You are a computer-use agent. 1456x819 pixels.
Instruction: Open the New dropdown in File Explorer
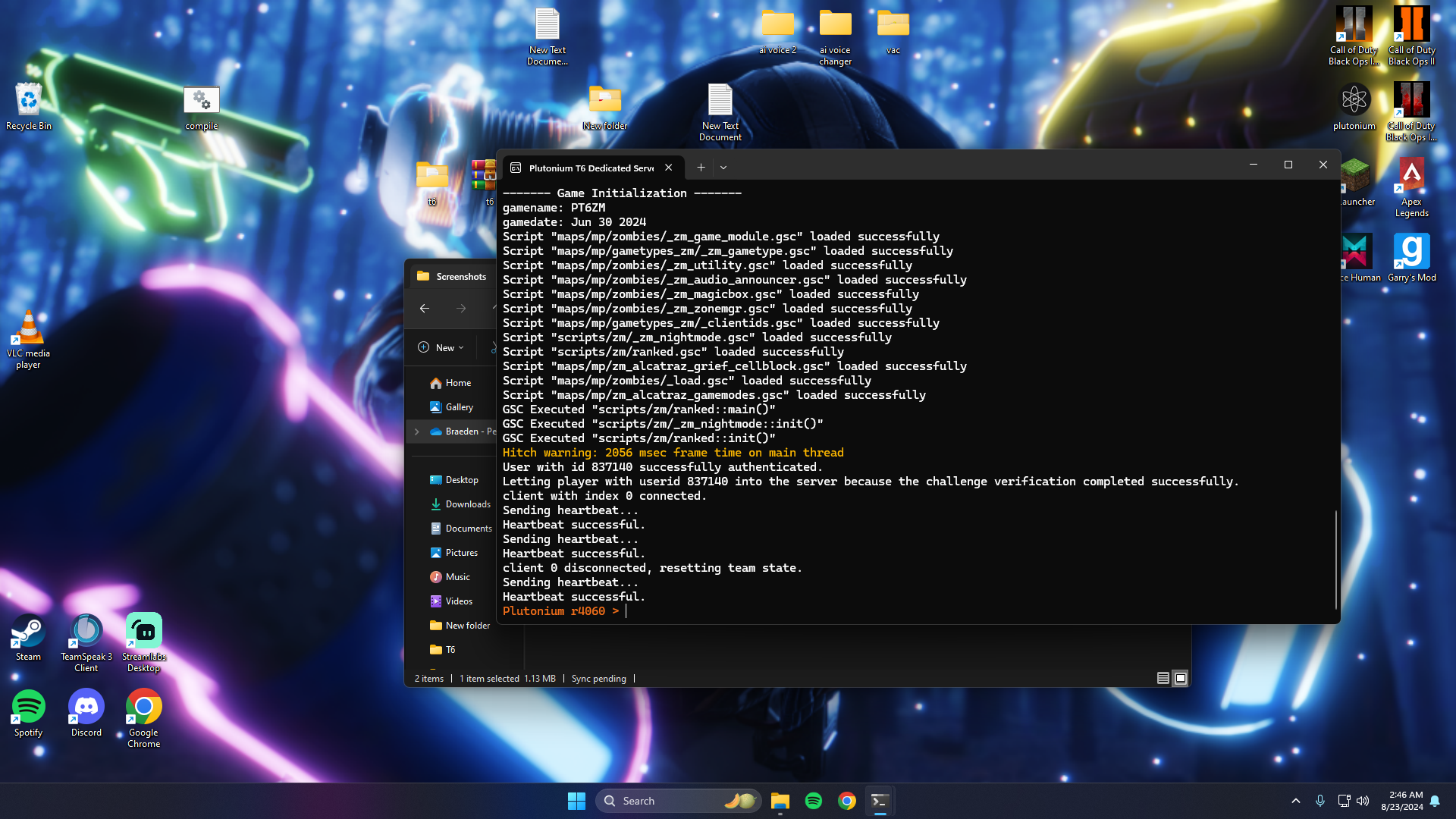click(441, 348)
